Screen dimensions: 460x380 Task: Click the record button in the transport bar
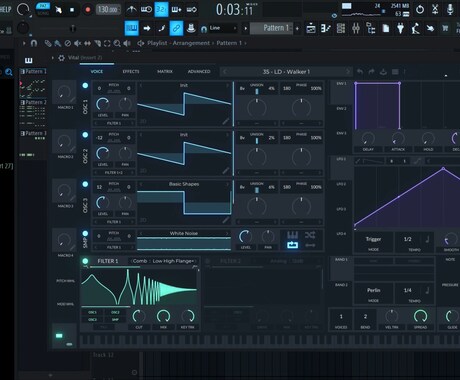(x=88, y=10)
